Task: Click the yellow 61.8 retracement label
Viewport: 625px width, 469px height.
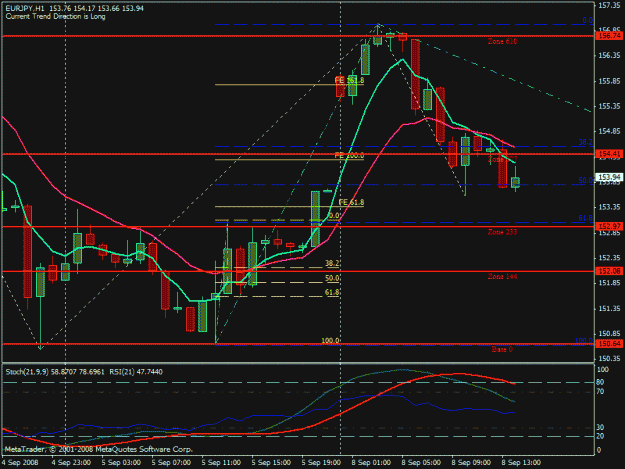Action: pyautogui.click(x=332, y=292)
